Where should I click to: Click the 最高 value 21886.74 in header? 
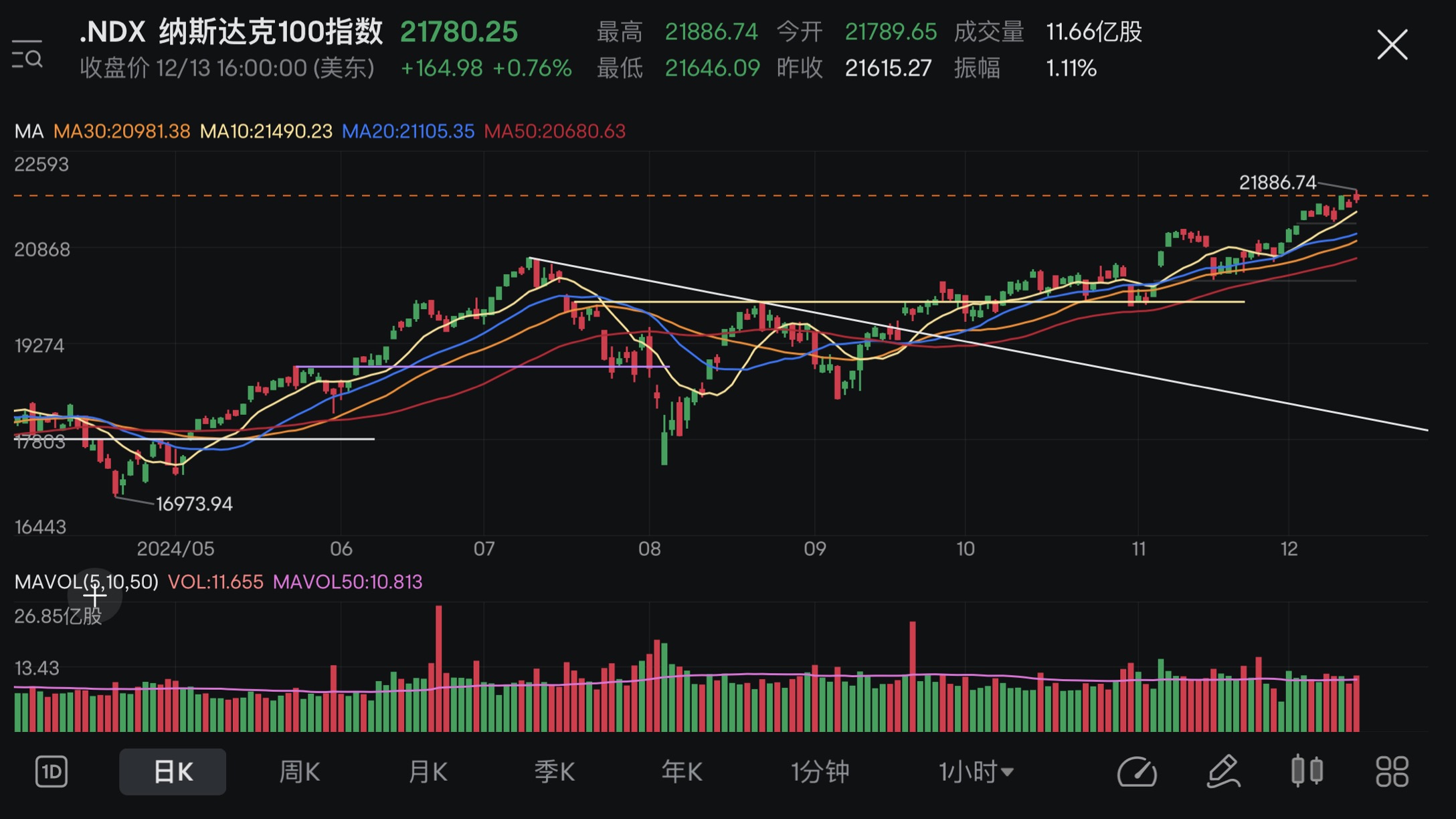pos(711,31)
